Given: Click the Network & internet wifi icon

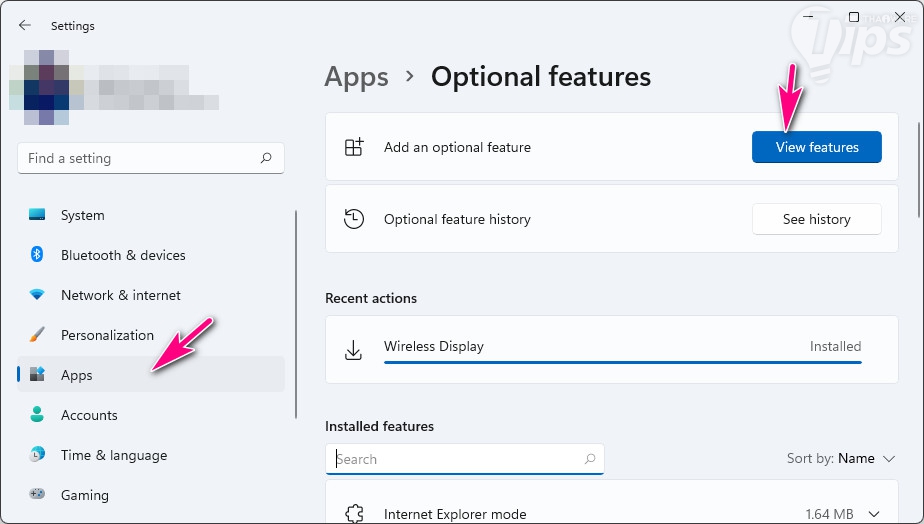Looking at the screenshot, I should coord(37,295).
